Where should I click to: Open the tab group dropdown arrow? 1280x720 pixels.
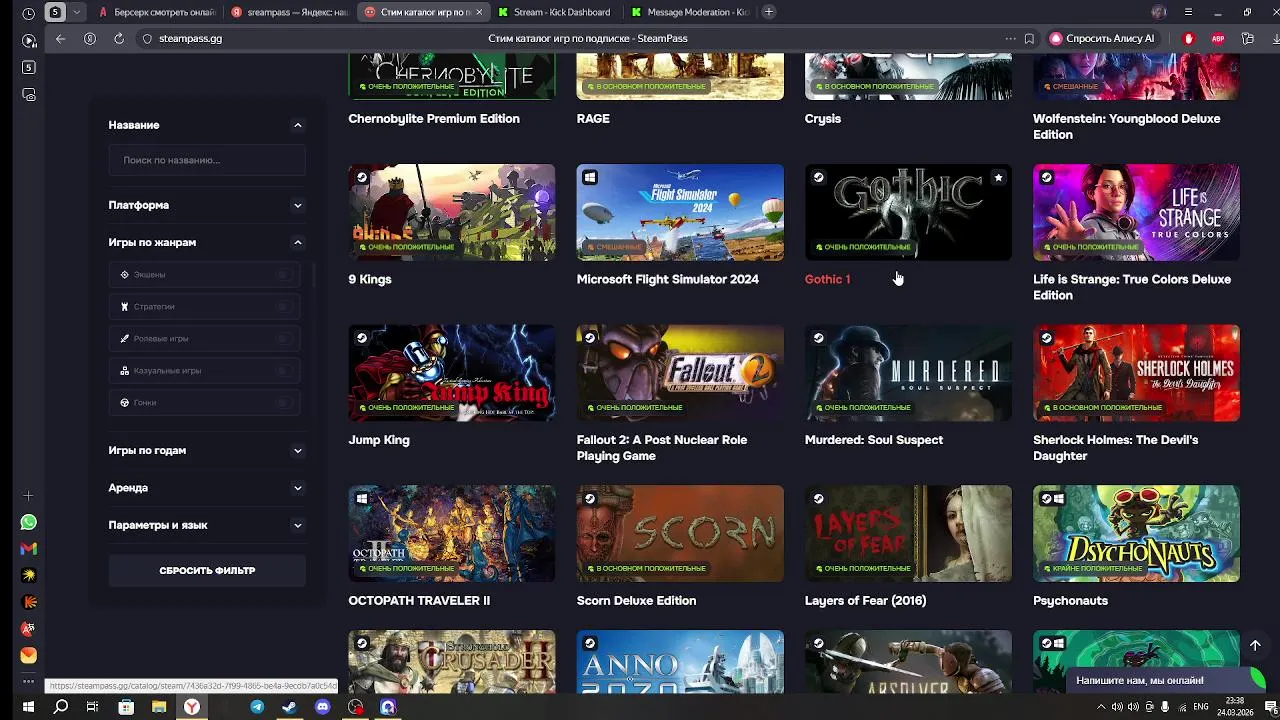(77, 12)
